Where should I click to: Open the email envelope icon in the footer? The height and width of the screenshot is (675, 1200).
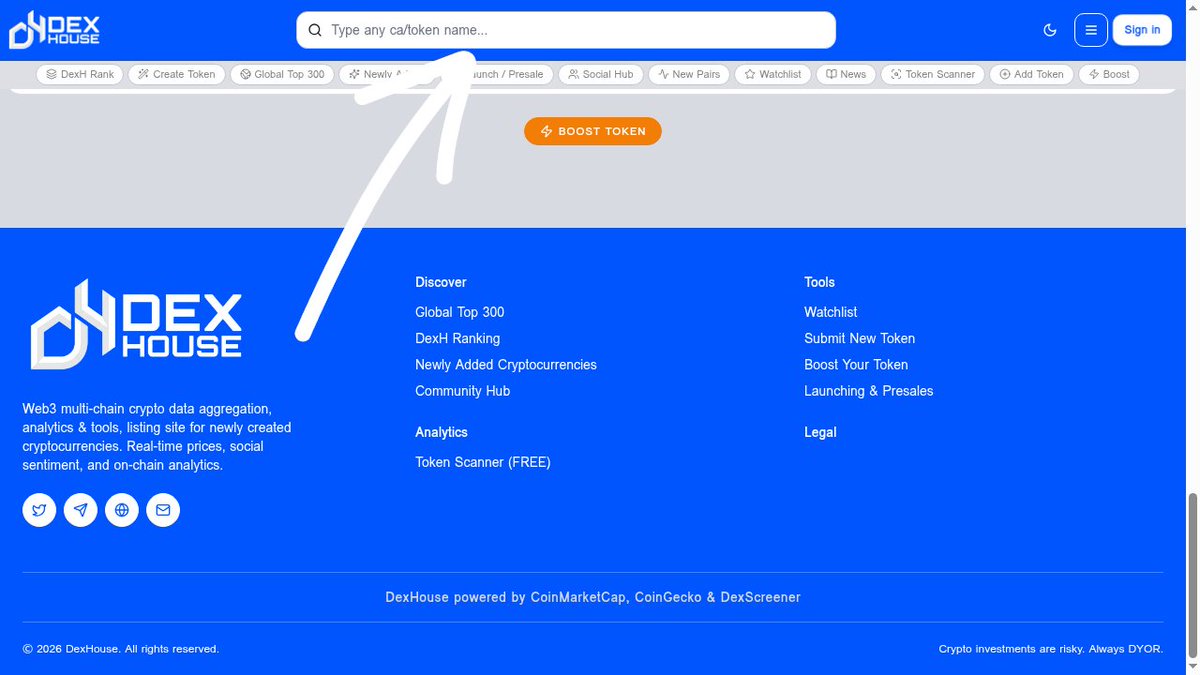click(163, 510)
